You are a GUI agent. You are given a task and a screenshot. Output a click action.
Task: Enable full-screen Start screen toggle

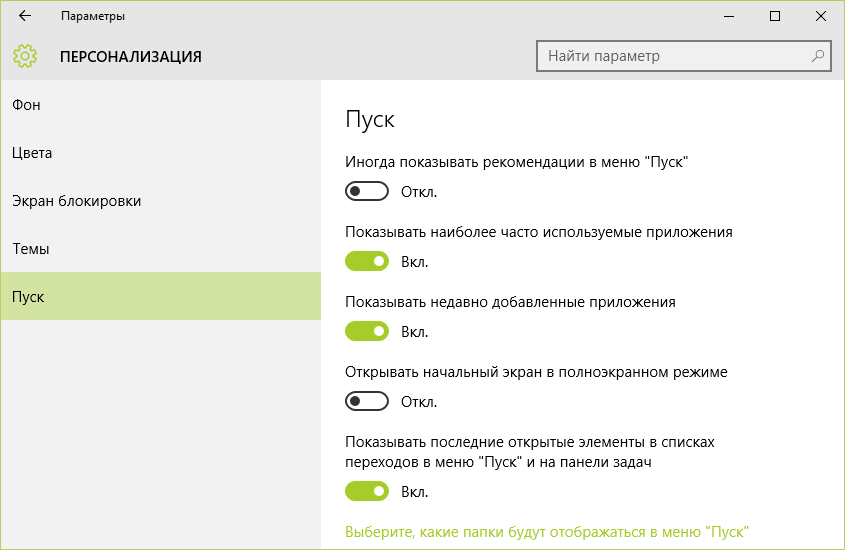pos(366,401)
